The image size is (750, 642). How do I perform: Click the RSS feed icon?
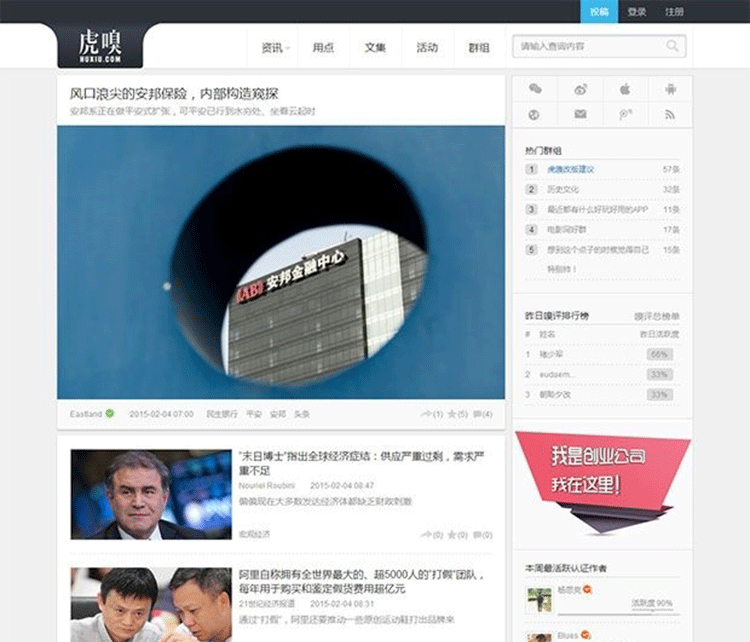coord(670,114)
